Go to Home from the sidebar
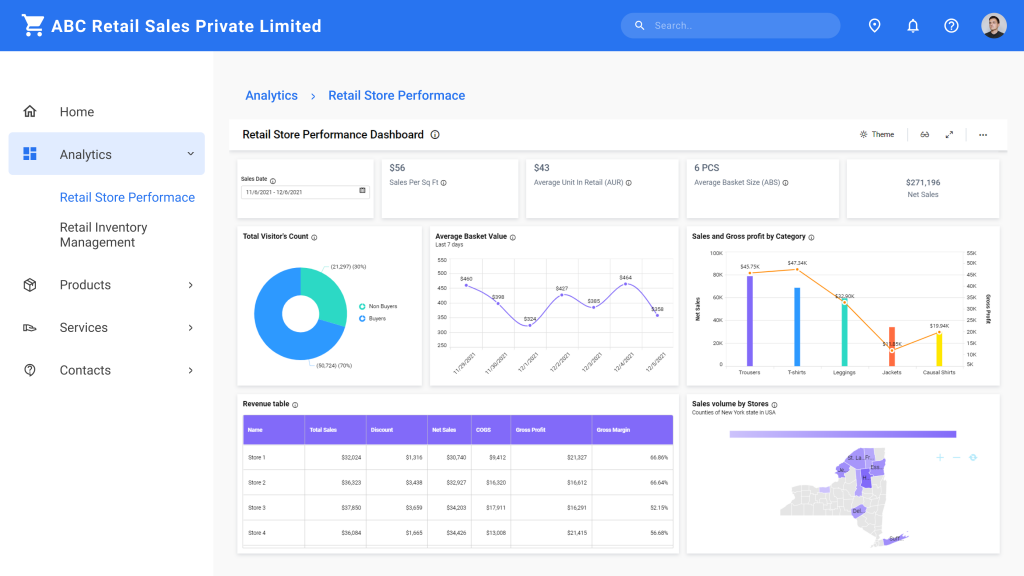 coord(77,111)
